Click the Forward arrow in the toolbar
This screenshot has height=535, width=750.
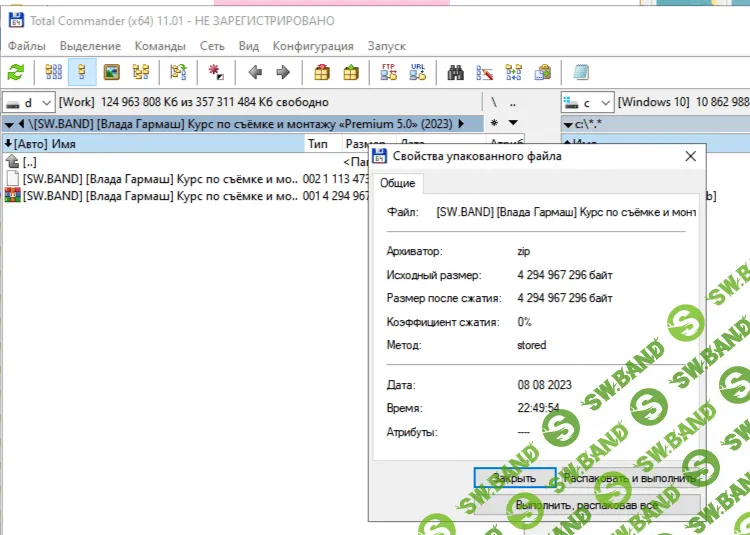pyautogui.click(x=283, y=72)
